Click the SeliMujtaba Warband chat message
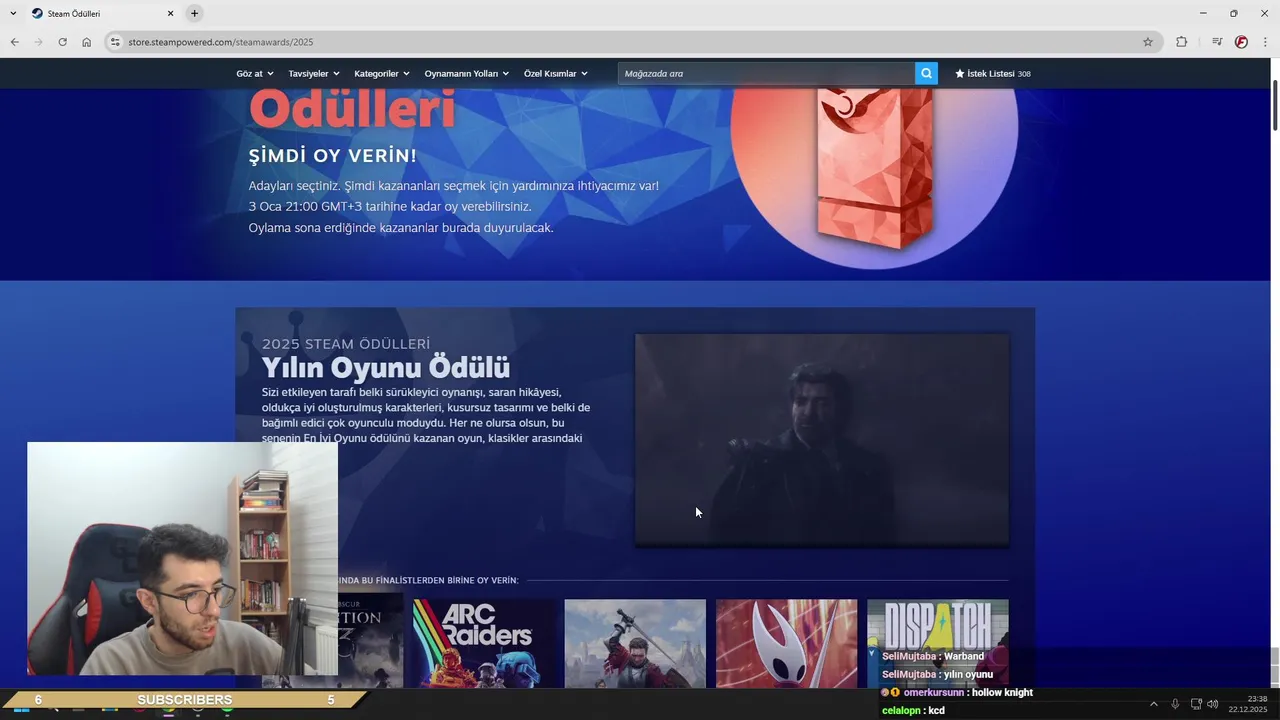Image resolution: width=1280 pixels, height=720 pixels. click(933, 656)
